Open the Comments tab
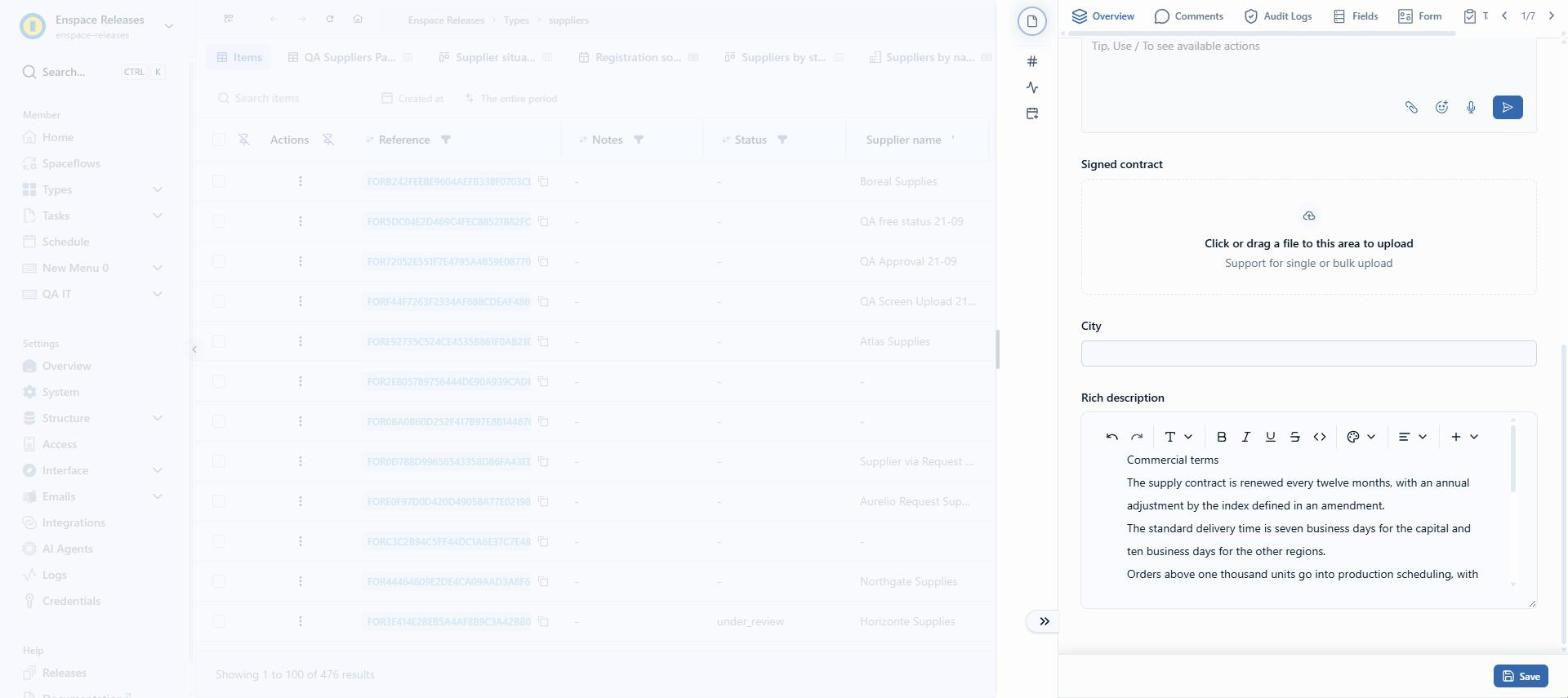The height and width of the screenshot is (698, 1568). (x=1188, y=17)
